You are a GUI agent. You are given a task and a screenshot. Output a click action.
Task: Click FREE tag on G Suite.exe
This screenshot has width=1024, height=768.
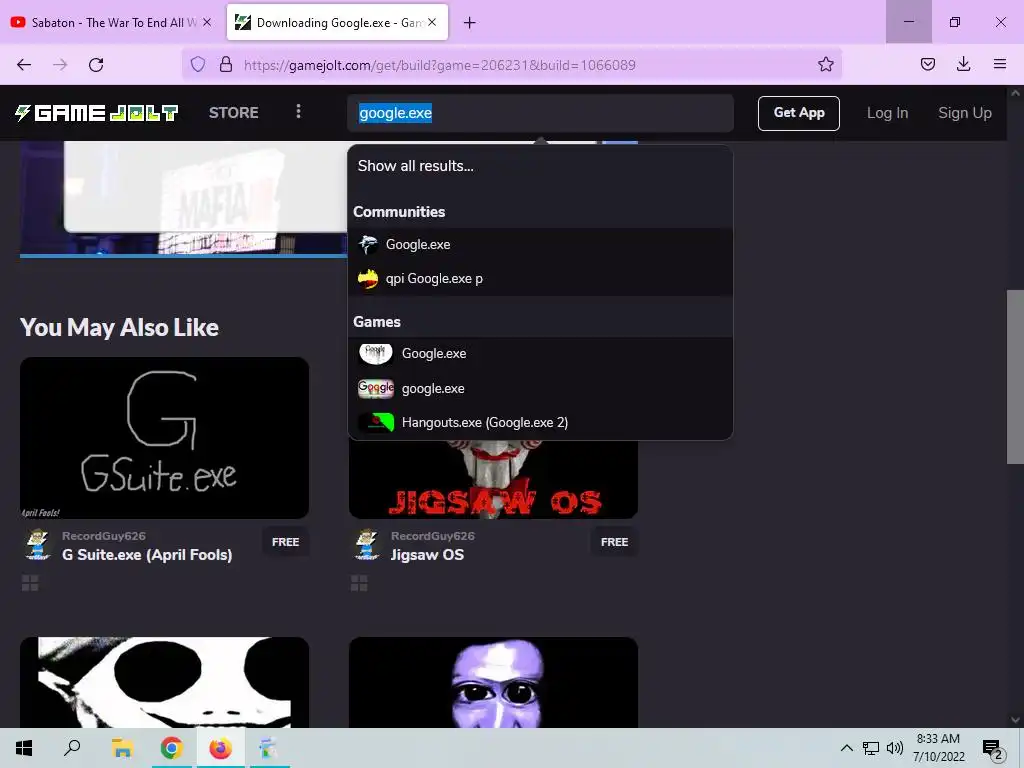pos(285,542)
